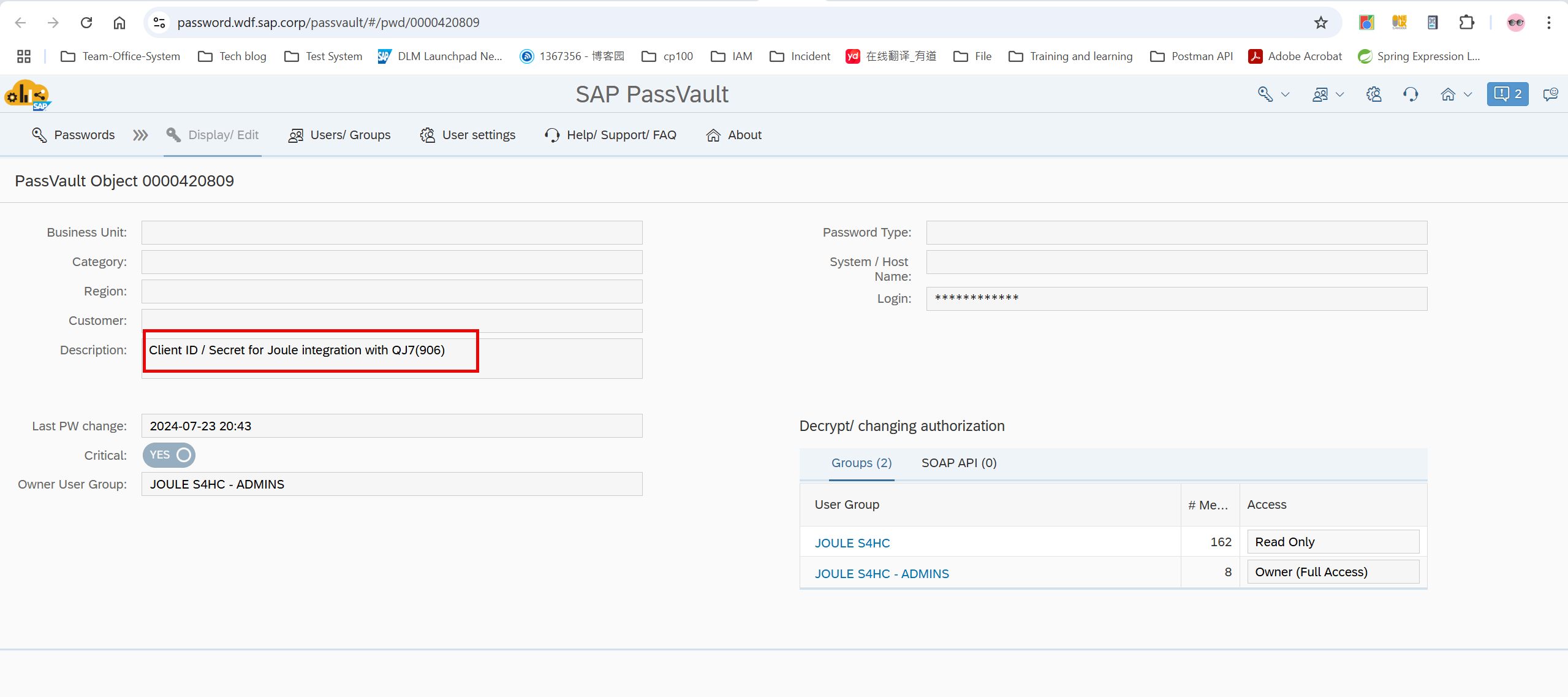This screenshot has height=697, width=1568.
Task: Open user settings gear icon in header
Action: tap(1374, 94)
